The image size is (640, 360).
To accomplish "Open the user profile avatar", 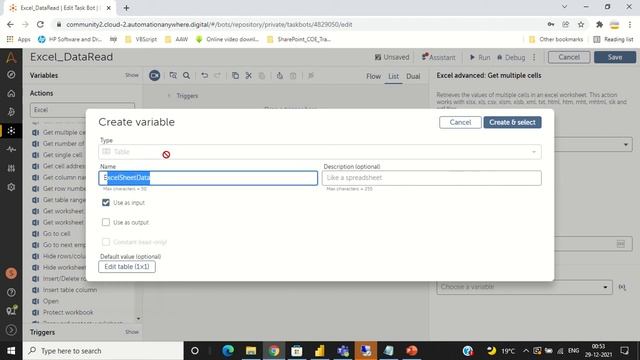I will coord(11,273).
